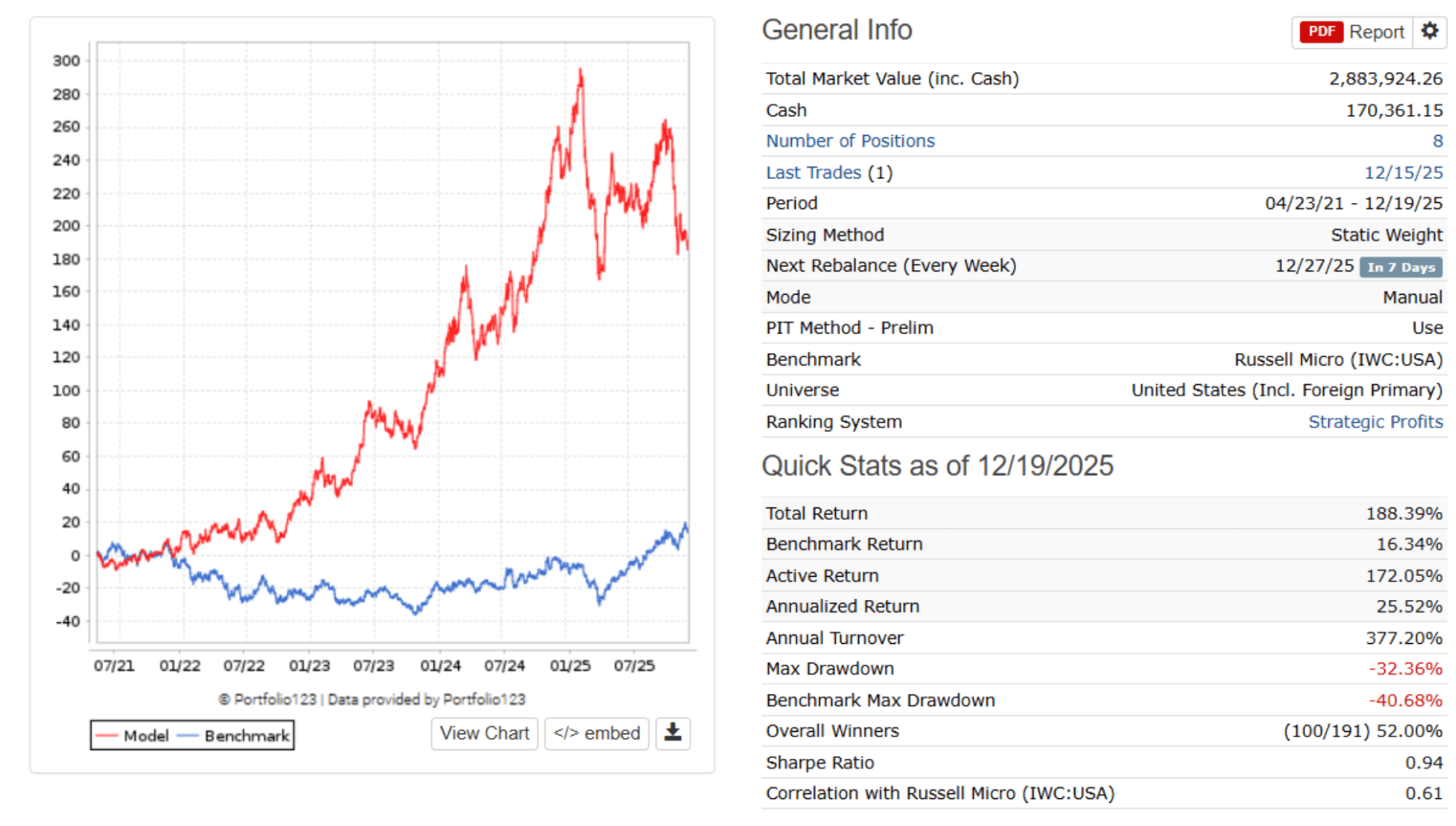Click the Strategic Profits ranking system link
Viewport: 1456px width, 826px height.
[x=1375, y=422]
